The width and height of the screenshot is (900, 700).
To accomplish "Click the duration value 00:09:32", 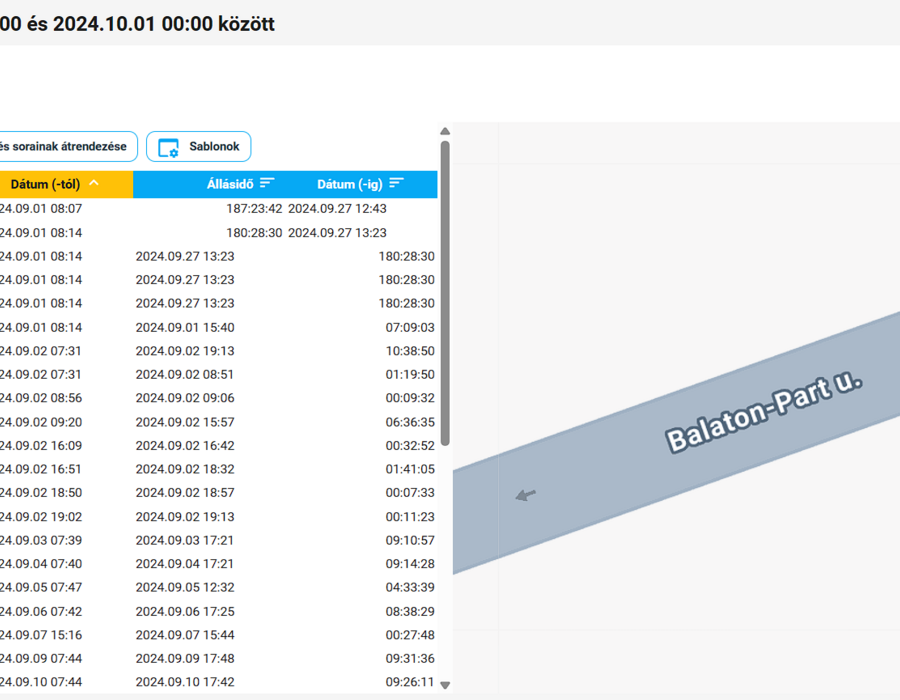I will 410,398.
